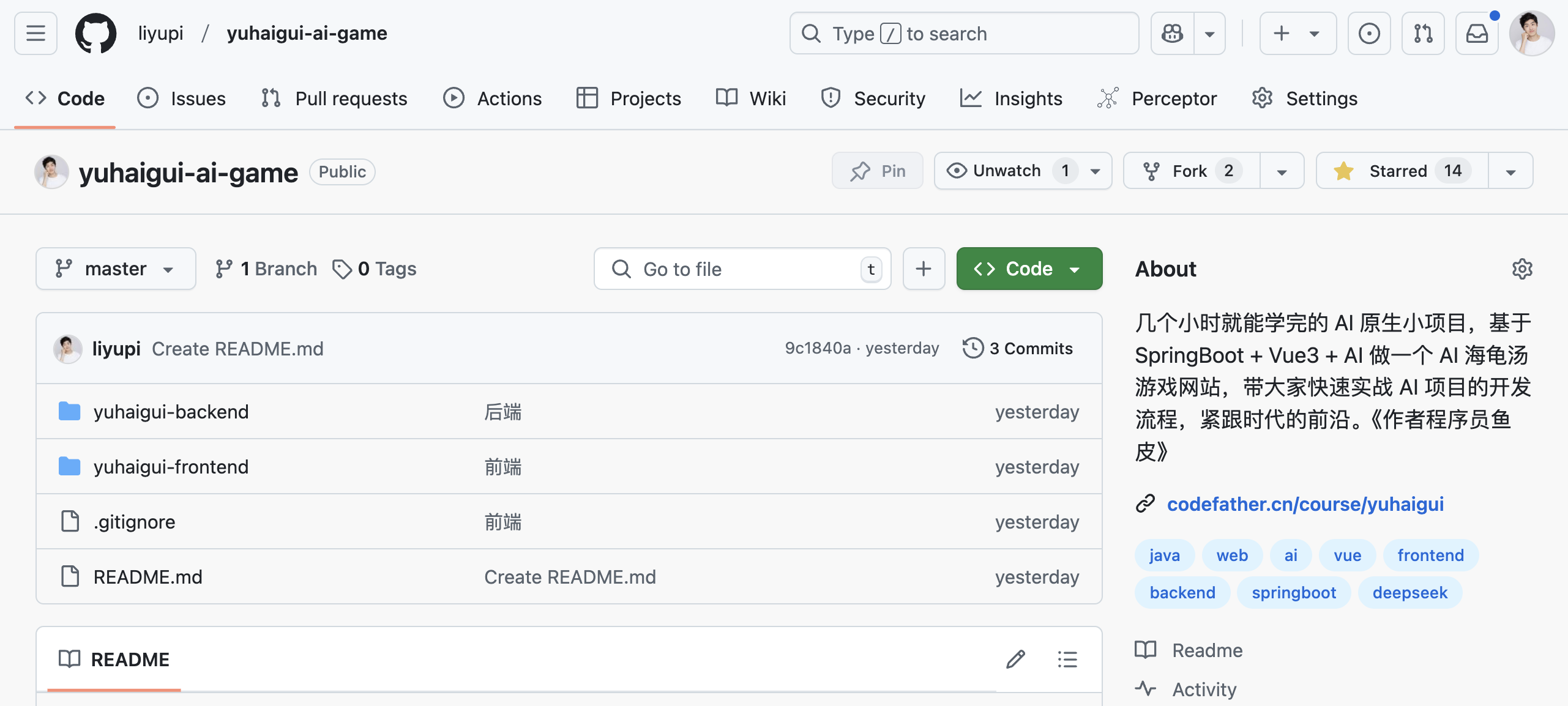This screenshot has width=1568, height=706.
Task: Open the master branch selector
Action: tap(116, 269)
